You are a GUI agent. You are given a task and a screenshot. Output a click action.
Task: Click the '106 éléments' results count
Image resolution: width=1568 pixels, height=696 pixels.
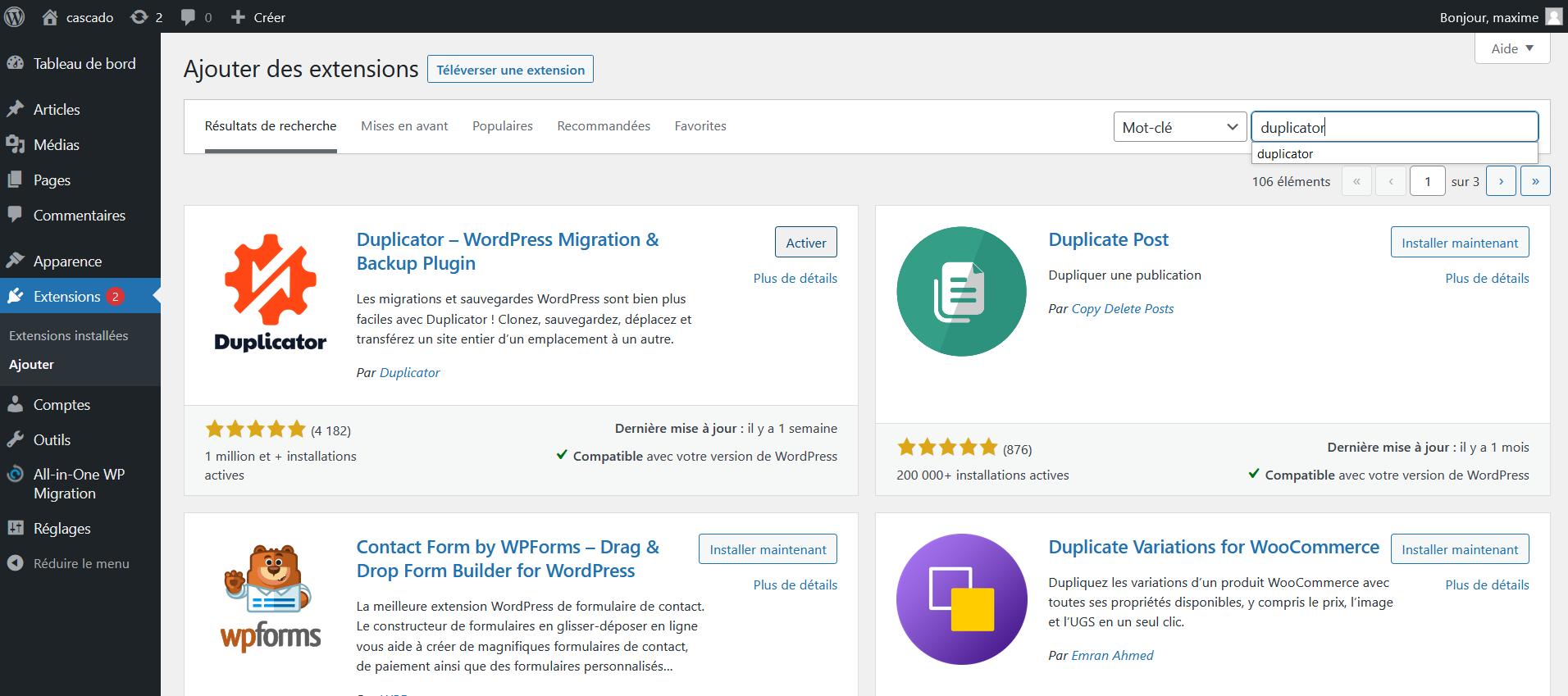point(1291,181)
